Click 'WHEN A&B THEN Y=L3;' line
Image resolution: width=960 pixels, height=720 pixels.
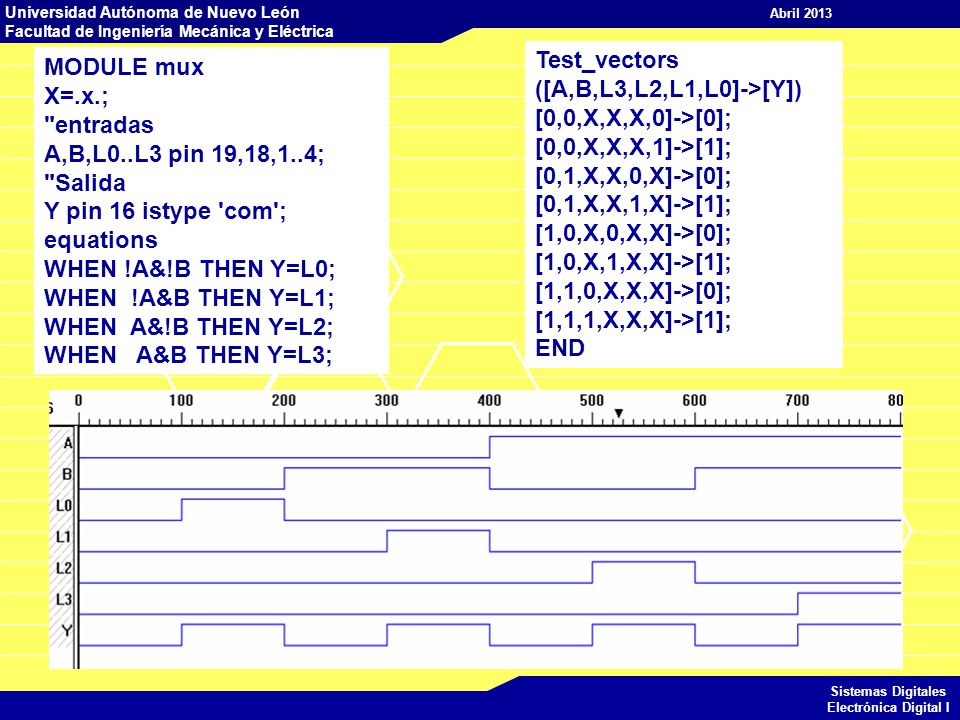188,354
